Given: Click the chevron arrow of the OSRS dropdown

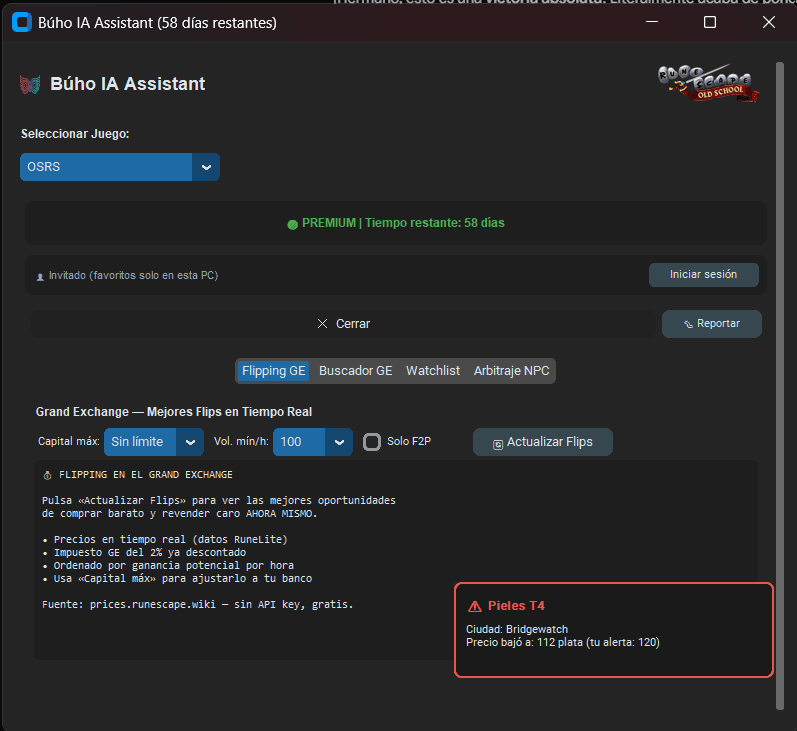Looking at the screenshot, I should (206, 167).
